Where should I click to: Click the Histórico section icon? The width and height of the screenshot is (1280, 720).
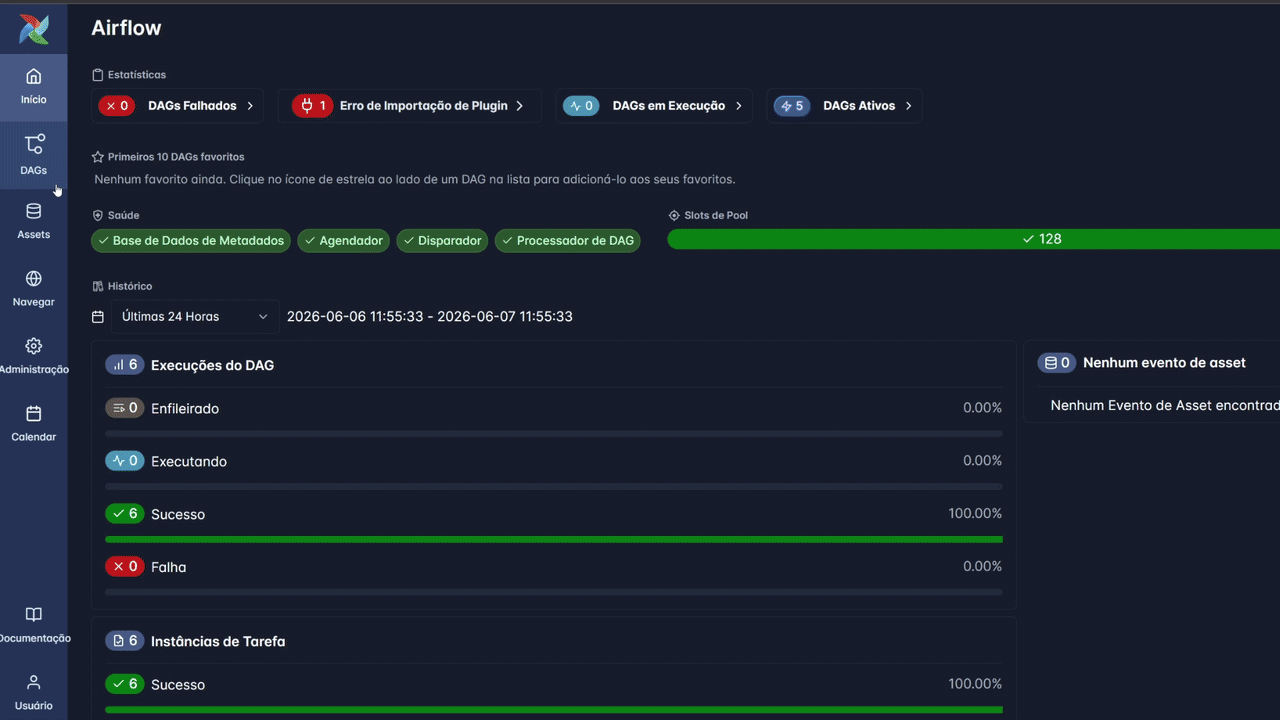98,286
